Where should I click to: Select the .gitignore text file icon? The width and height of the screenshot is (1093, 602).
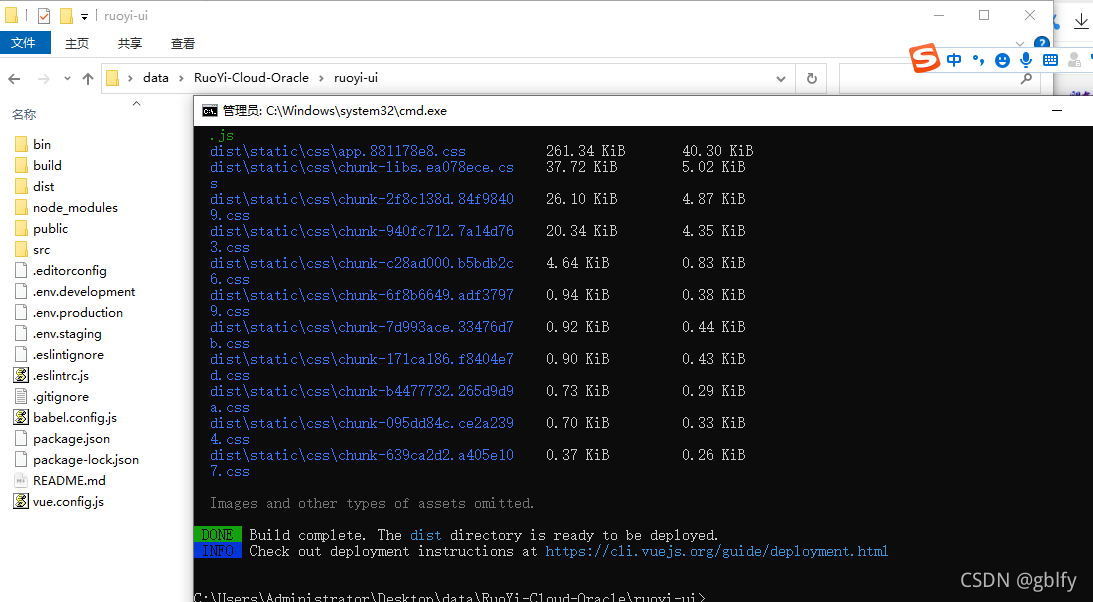(x=21, y=396)
